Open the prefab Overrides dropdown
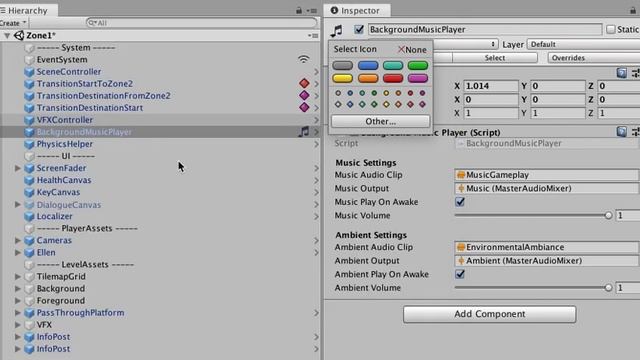Image resolution: width=640 pixels, height=360 pixels. (x=594, y=58)
